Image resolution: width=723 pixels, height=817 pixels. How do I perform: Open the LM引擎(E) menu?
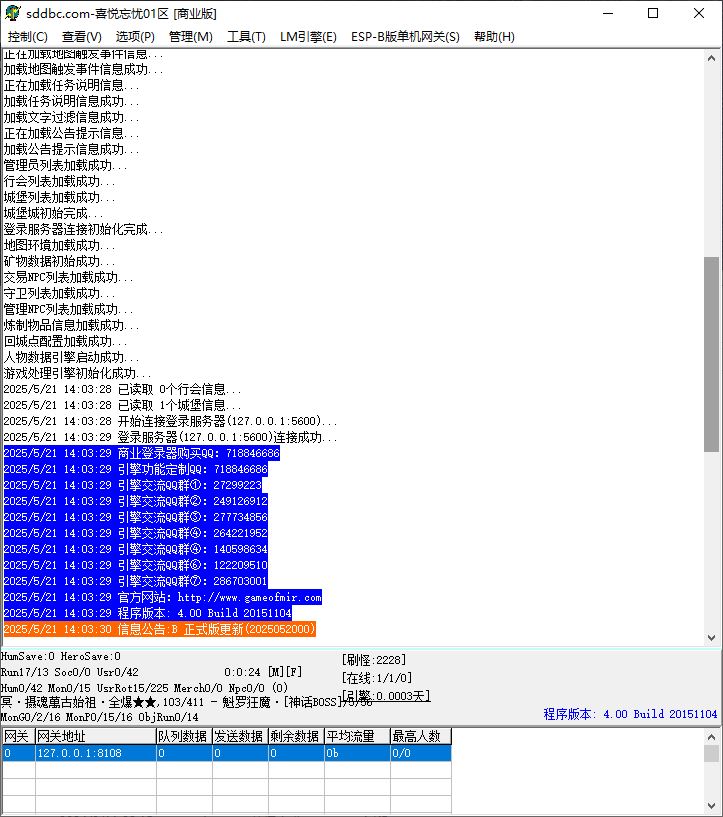tap(308, 36)
